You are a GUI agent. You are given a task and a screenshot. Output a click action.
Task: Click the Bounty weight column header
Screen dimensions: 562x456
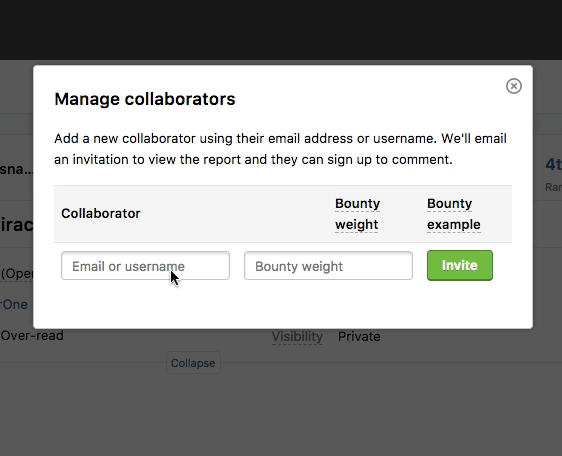coord(357,214)
